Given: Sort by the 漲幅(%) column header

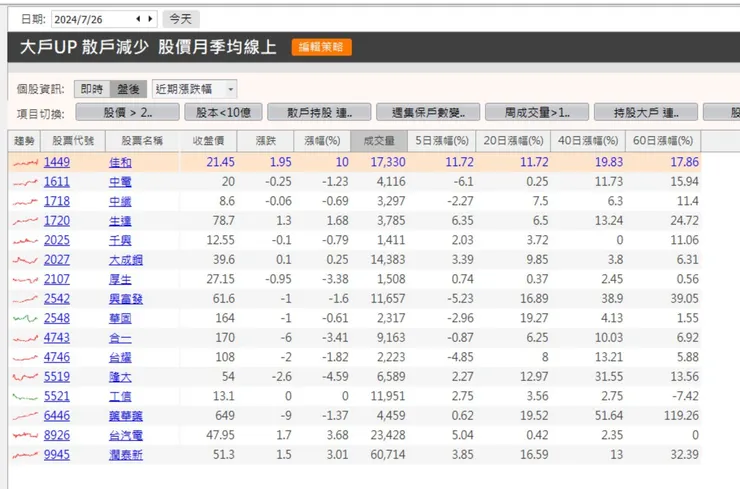Looking at the screenshot, I should pos(322,141).
